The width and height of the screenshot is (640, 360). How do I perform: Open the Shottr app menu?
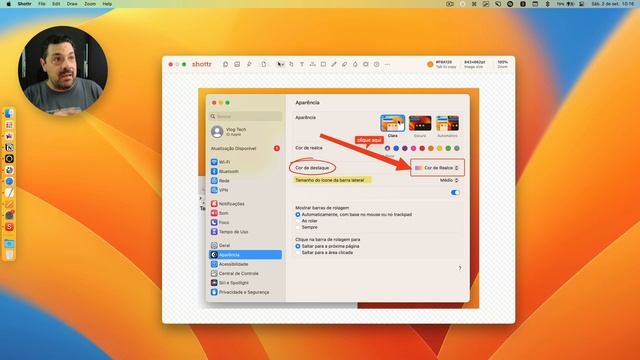click(x=24, y=4)
